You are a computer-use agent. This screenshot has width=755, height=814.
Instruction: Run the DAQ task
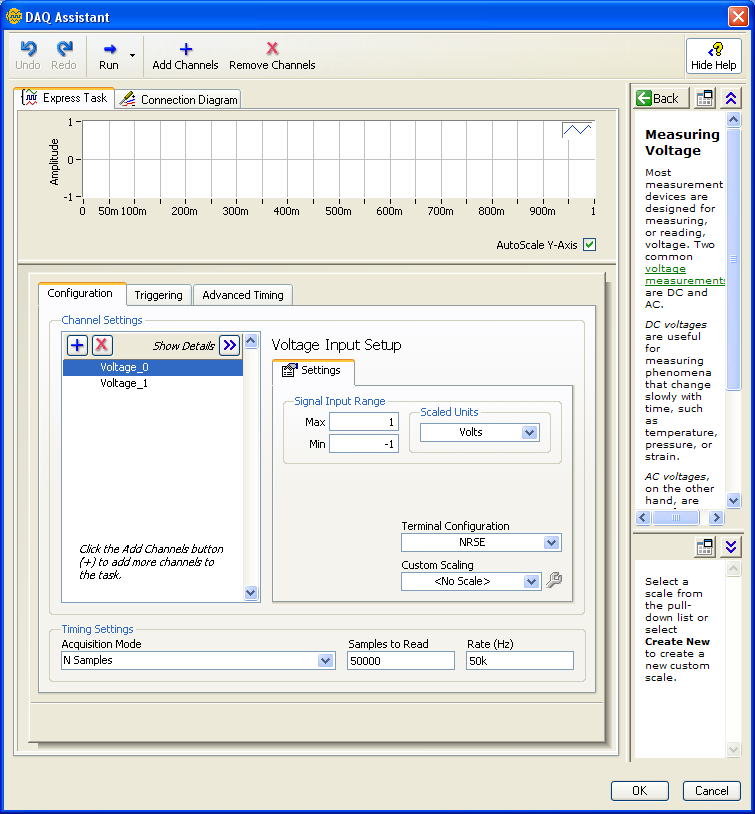[x=109, y=56]
